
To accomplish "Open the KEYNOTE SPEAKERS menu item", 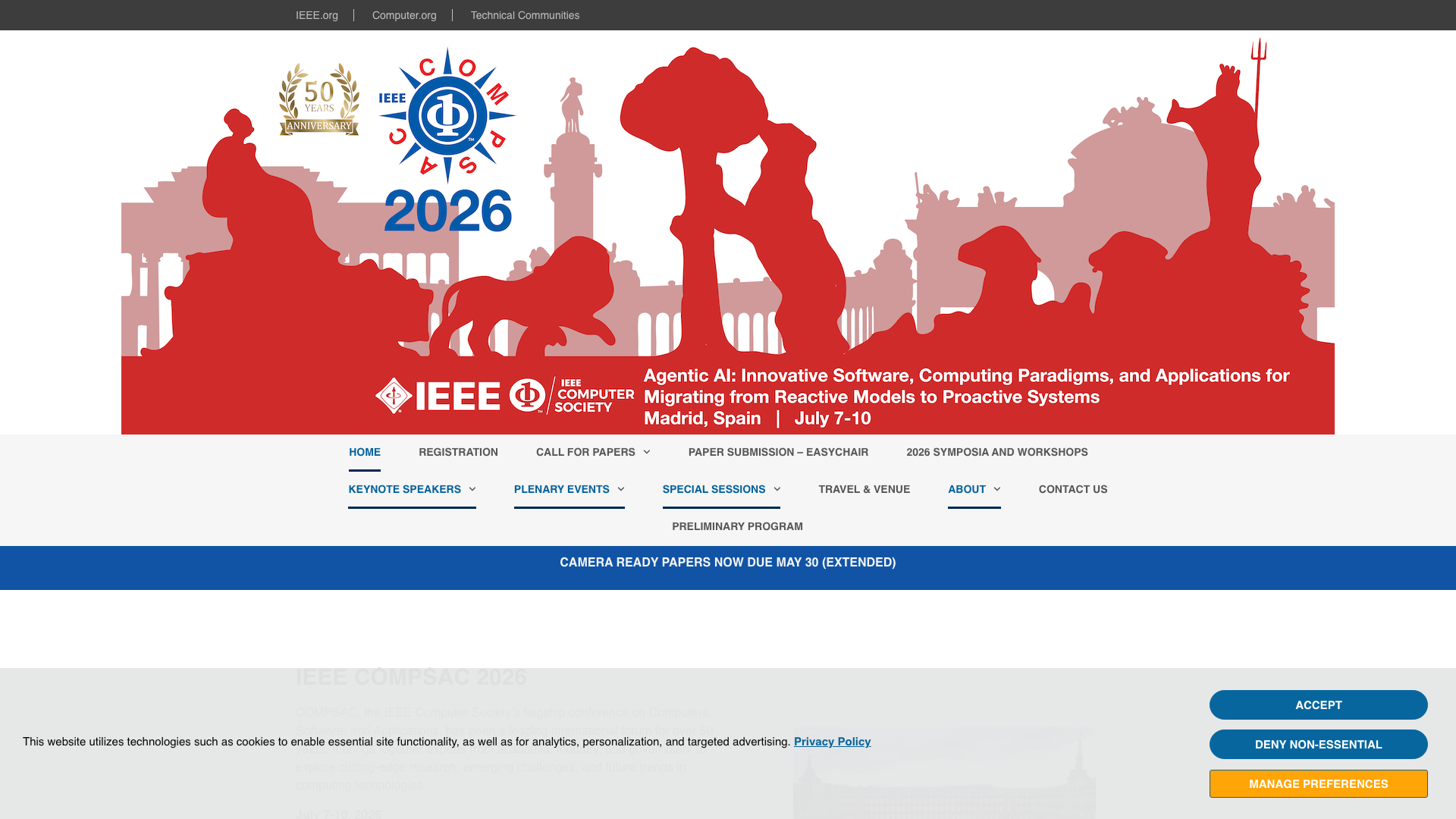I will 405,489.
